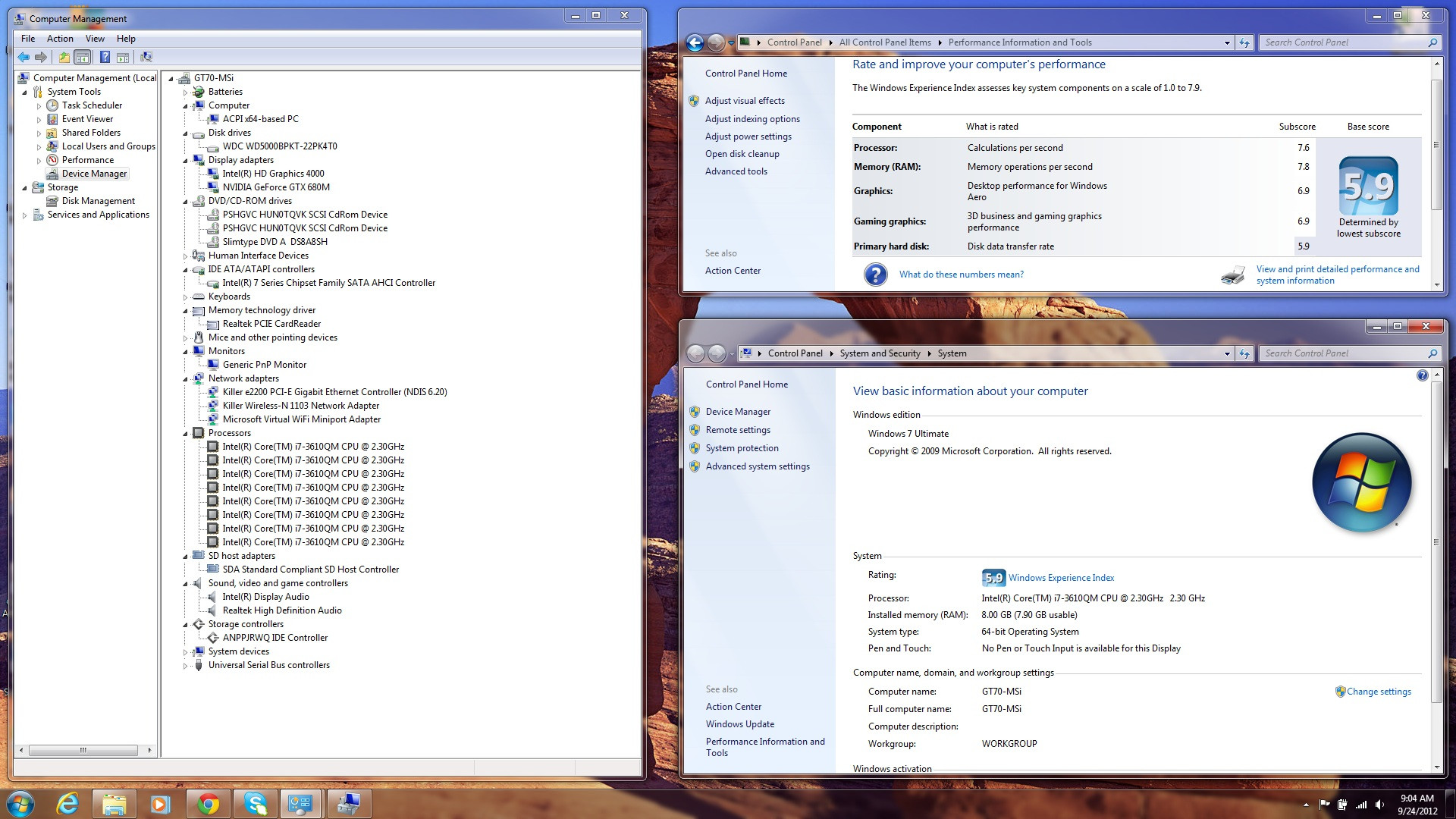Click Open disk cleanup link

[x=742, y=154]
